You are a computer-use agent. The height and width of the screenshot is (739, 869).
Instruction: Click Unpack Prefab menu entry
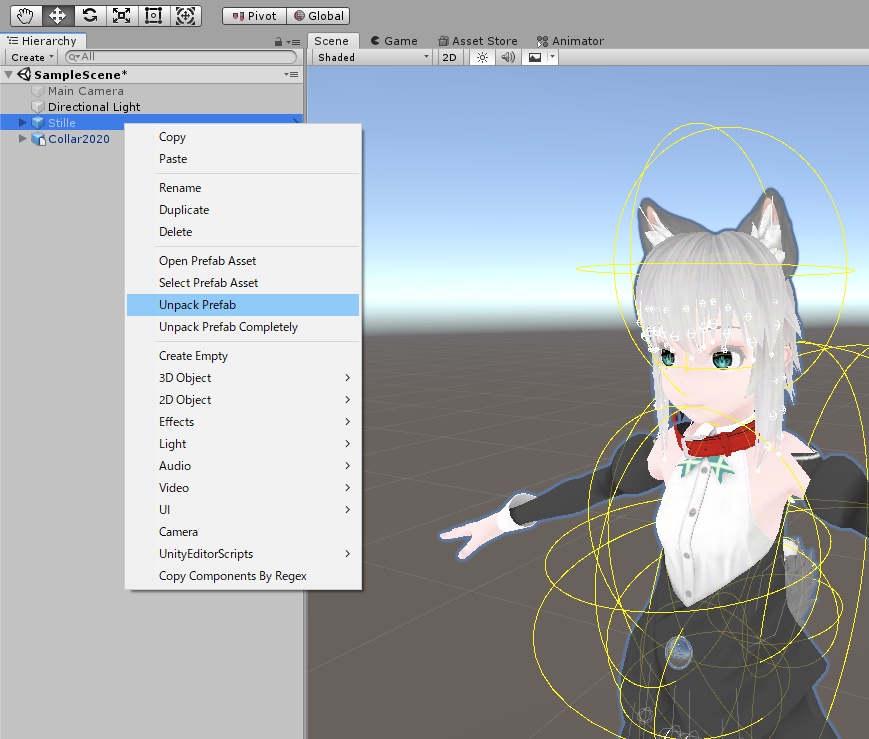tap(243, 305)
